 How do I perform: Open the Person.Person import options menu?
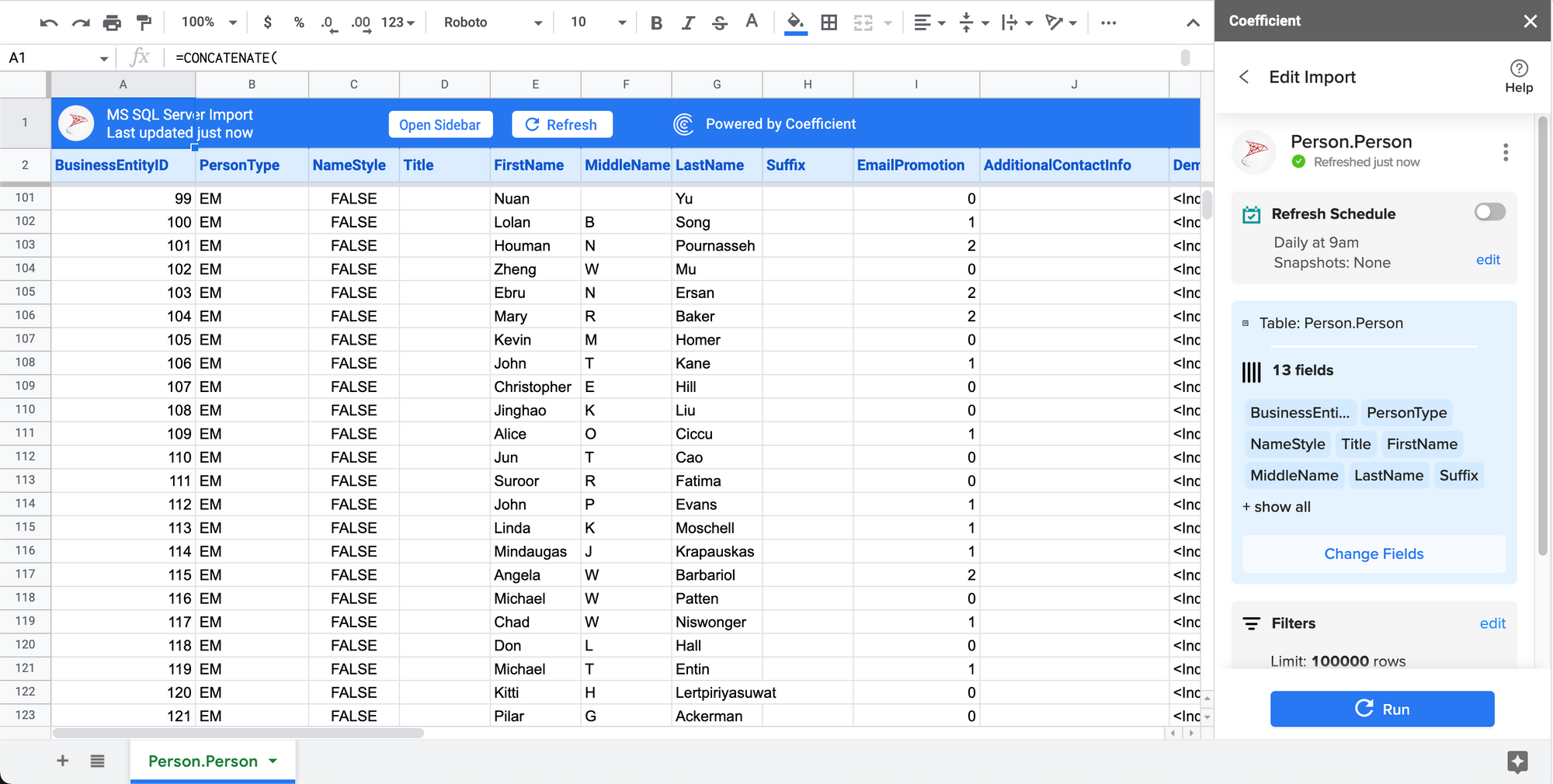coord(1506,153)
